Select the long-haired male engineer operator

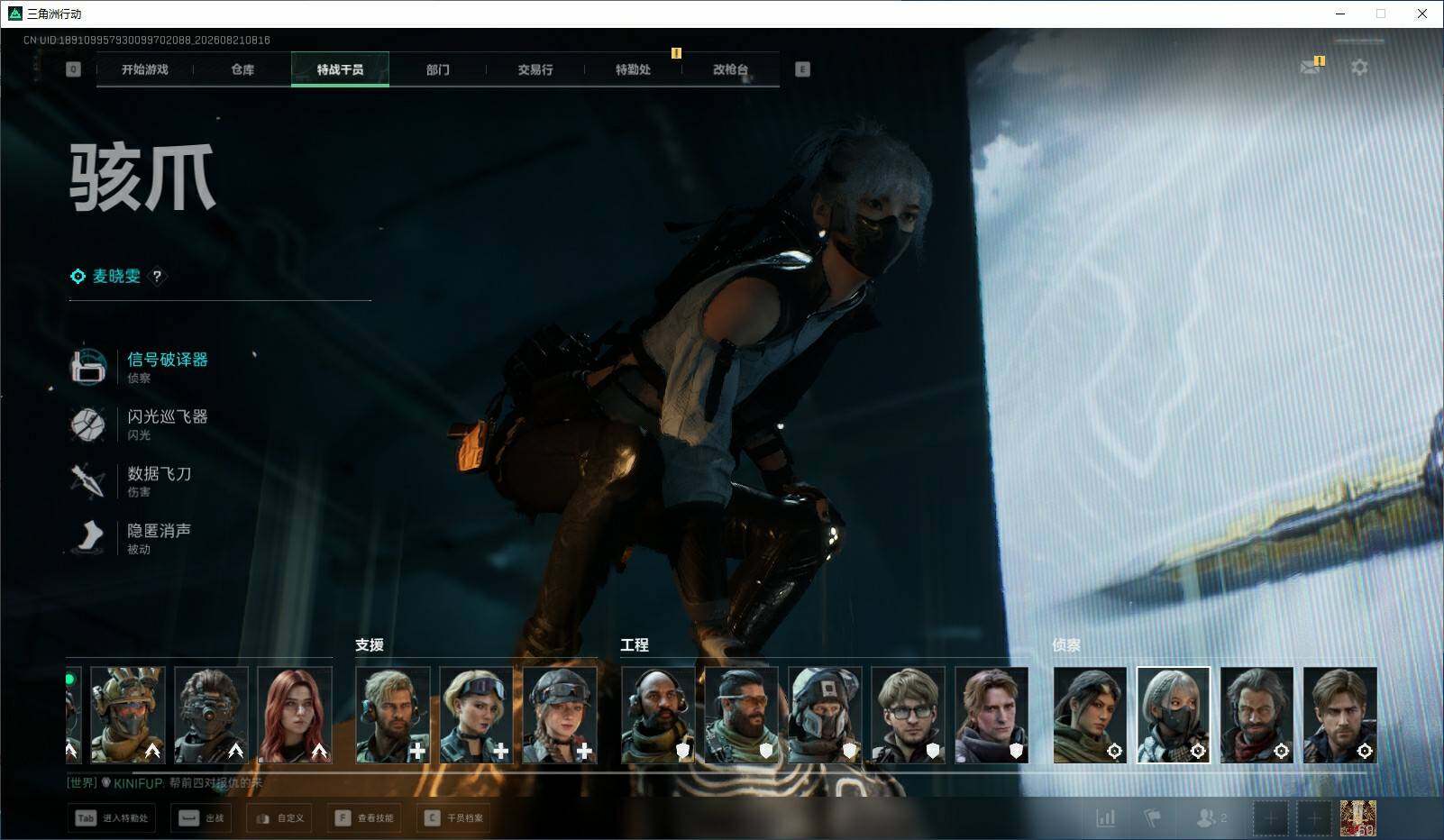click(992, 715)
